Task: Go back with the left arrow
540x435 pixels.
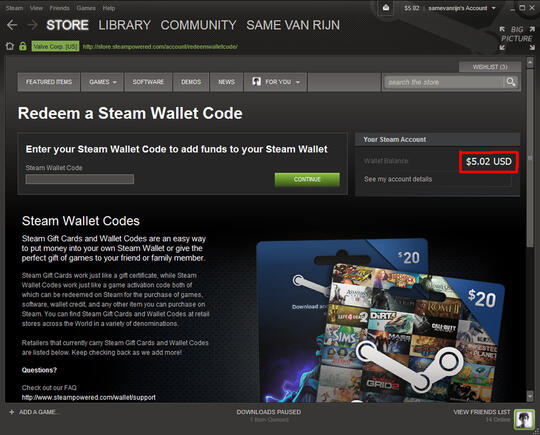Action: point(12,25)
